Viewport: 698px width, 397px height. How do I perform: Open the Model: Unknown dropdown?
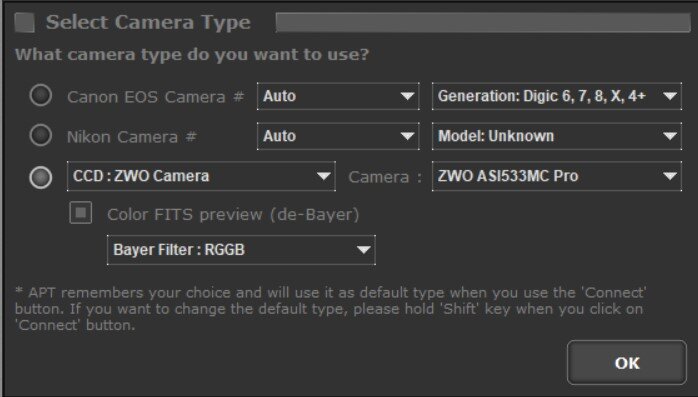tap(556, 136)
